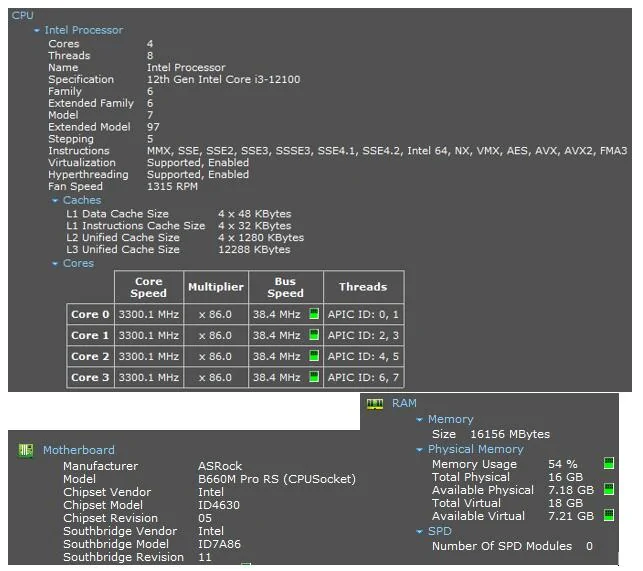Image resolution: width=643 pixels, height=571 pixels.
Task: Click the ASRock manufacturer value
Action: tap(220, 466)
